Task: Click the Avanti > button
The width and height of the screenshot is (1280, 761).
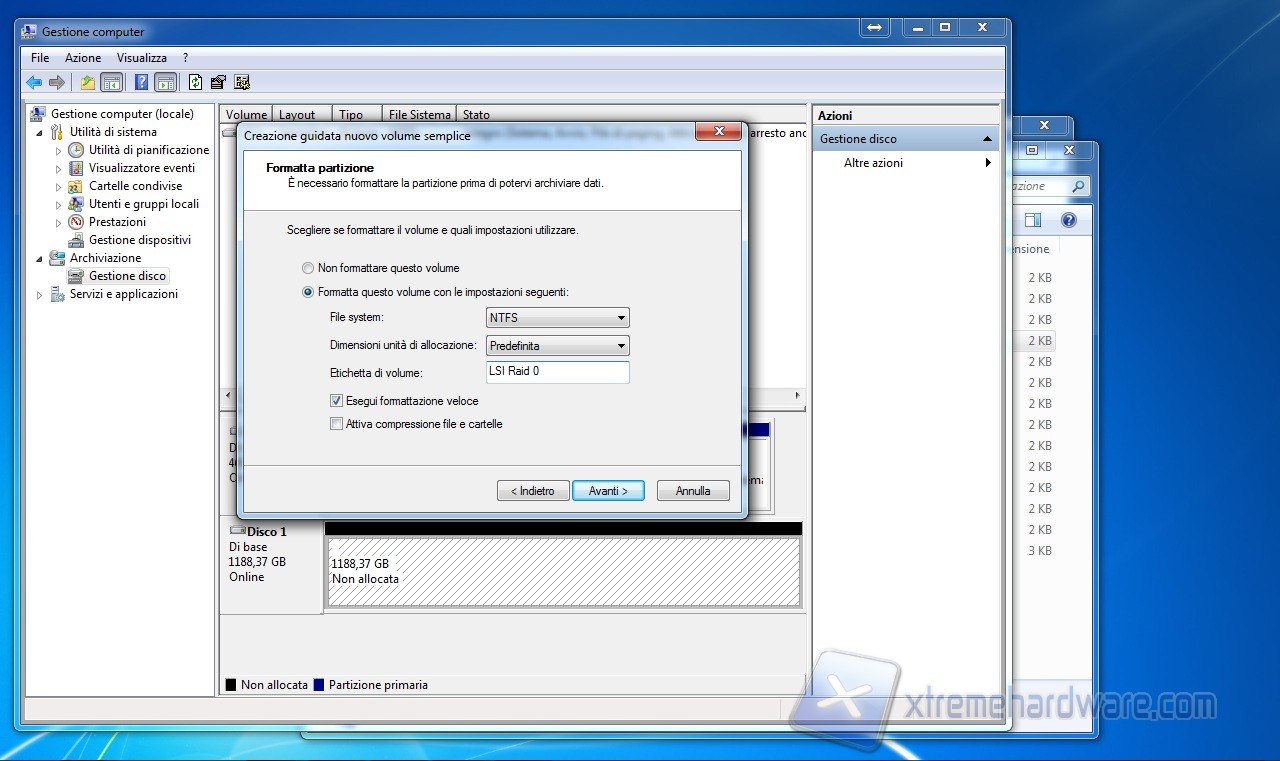Action: coord(608,491)
